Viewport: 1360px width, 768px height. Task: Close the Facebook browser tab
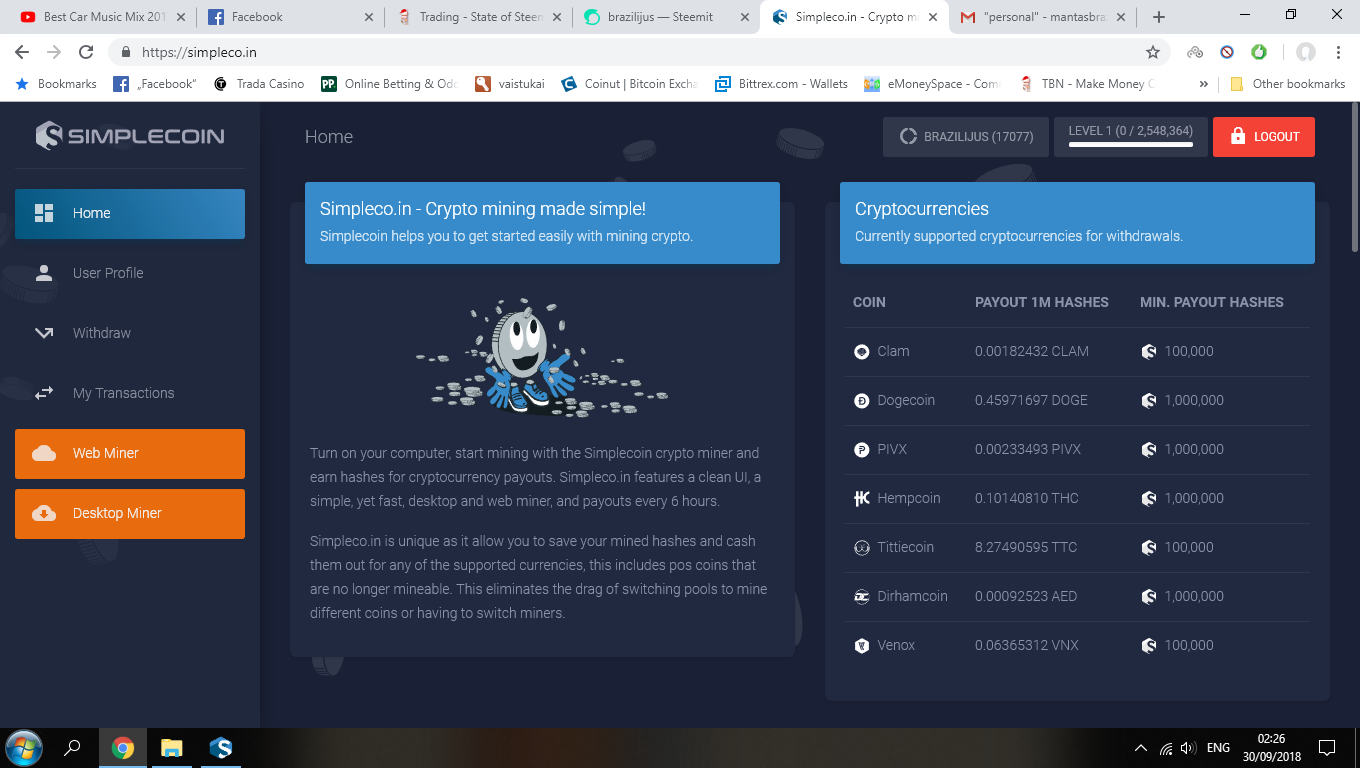coord(369,17)
